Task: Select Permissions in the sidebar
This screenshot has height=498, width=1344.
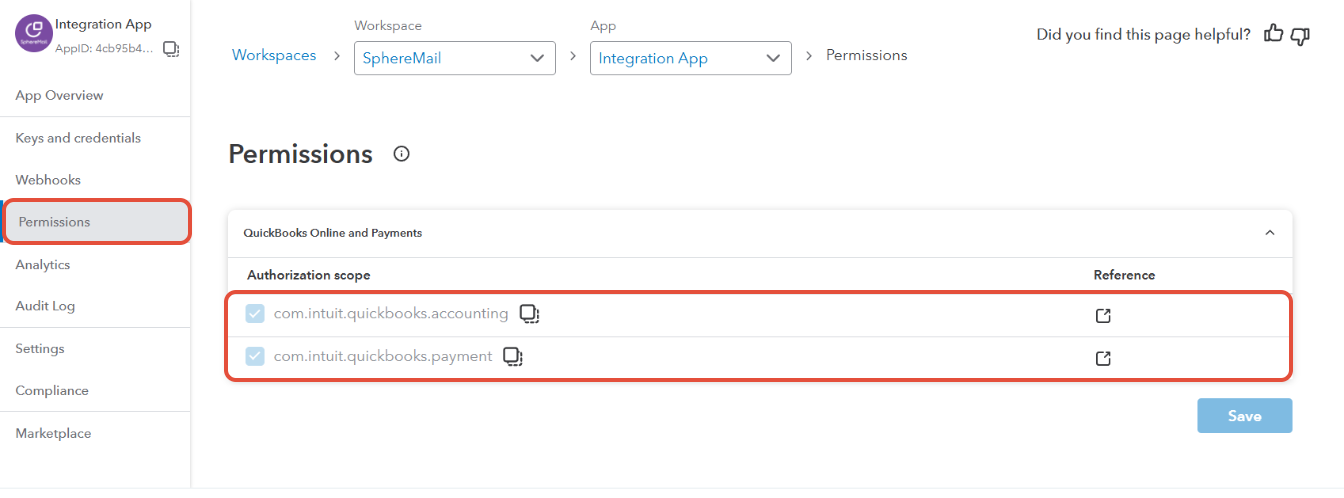Action: tap(97, 222)
